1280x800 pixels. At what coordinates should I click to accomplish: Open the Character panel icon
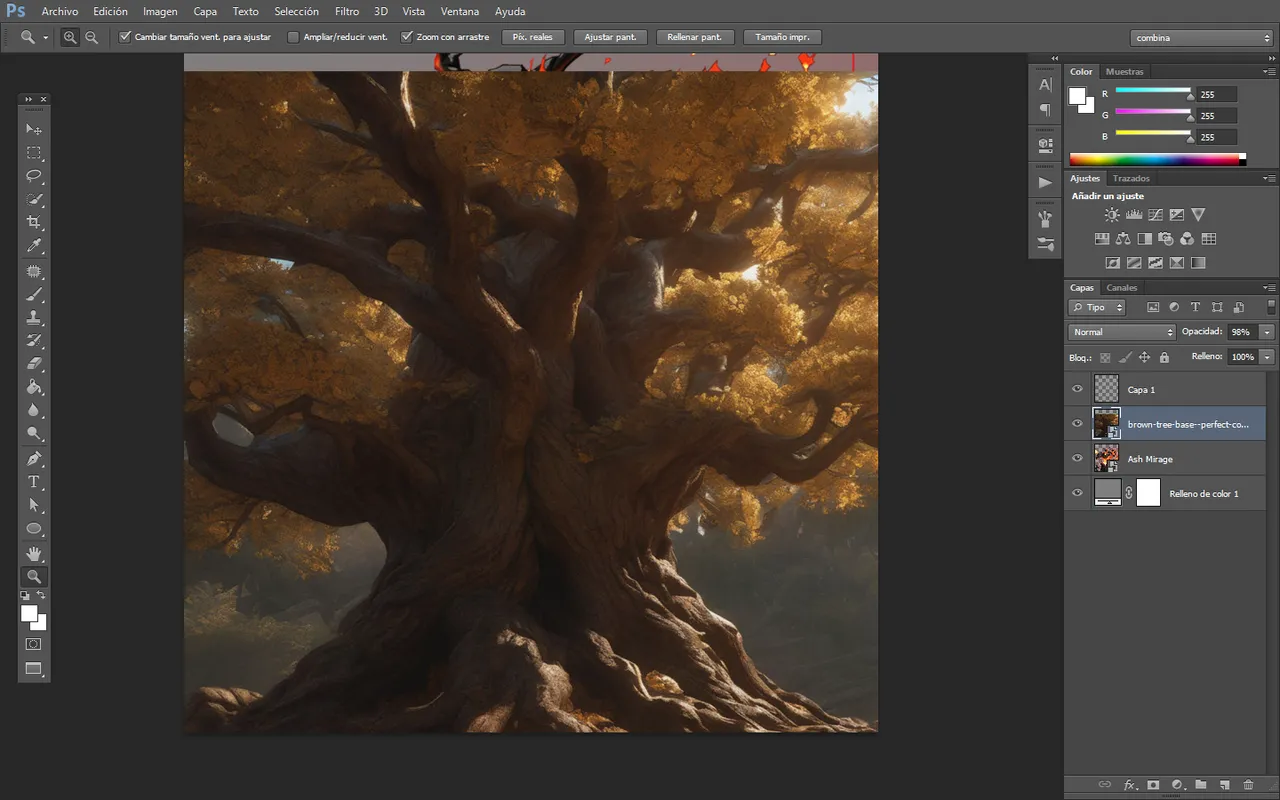pyautogui.click(x=1045, y=85)
